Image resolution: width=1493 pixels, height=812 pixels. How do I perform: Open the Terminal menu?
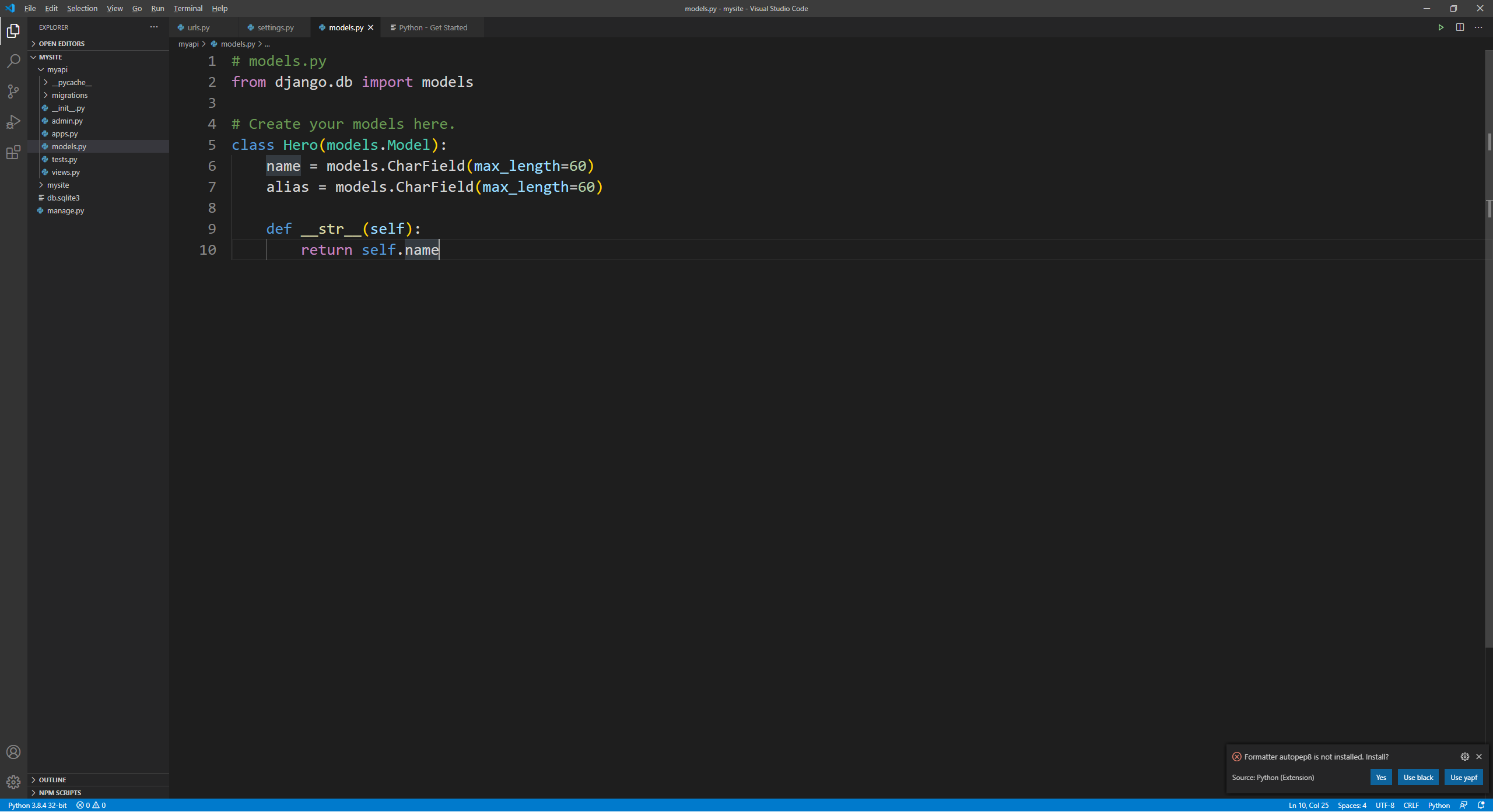click(188, 8)
